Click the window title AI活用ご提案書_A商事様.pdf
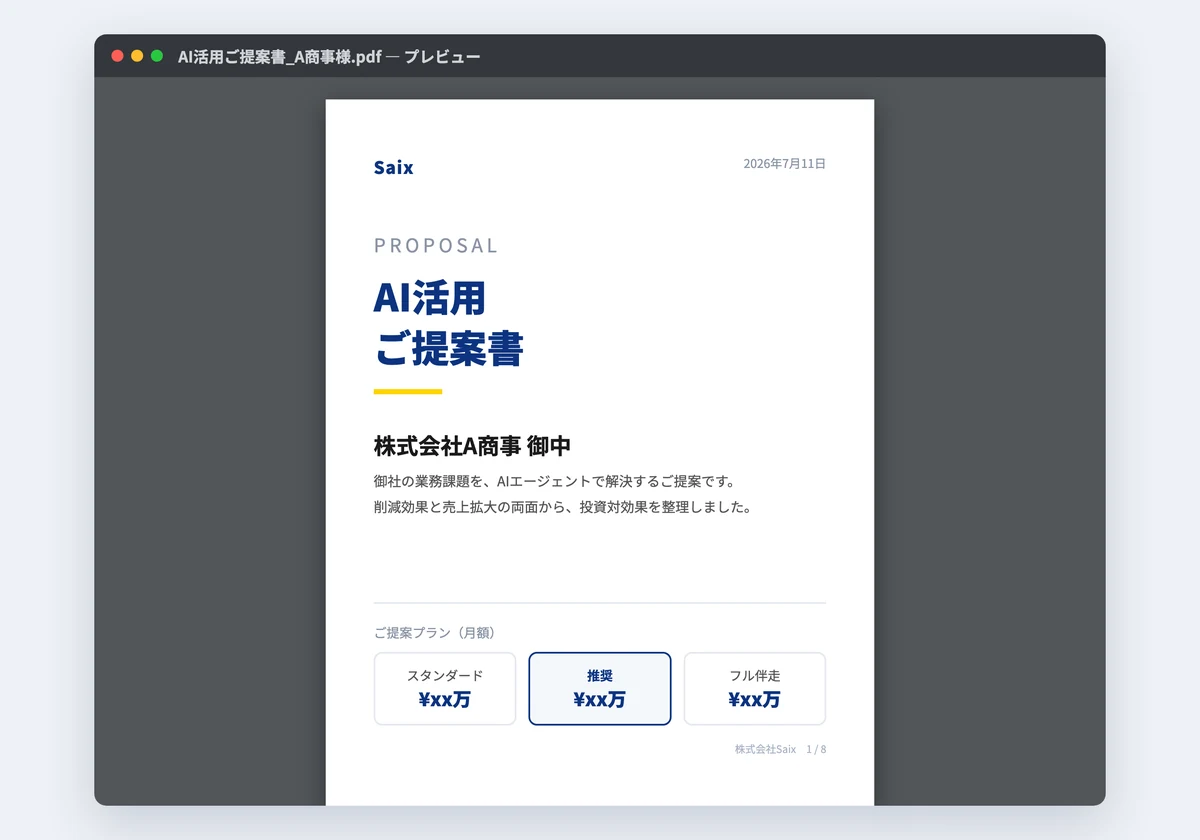This screenshot has height=840, width=1200. pos(279,57)
